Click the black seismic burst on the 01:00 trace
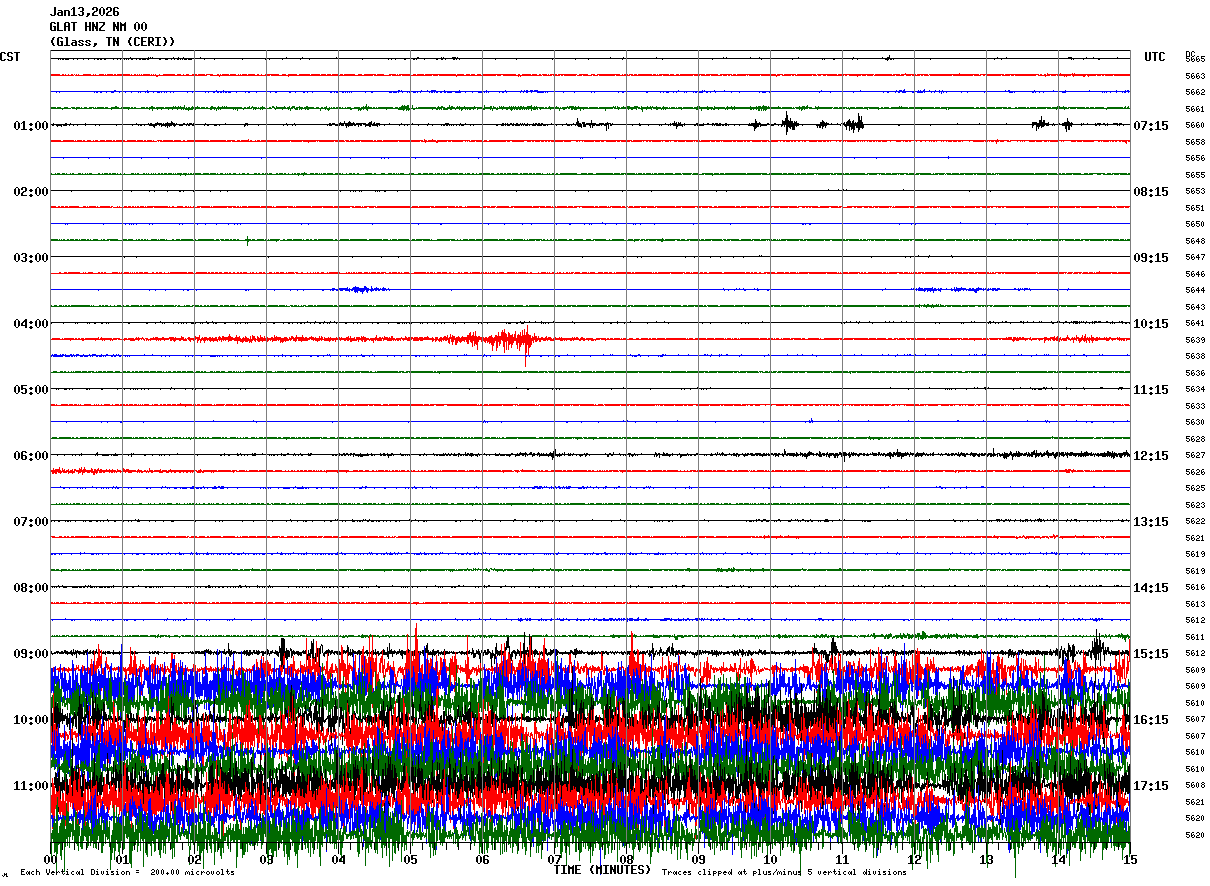Image resolution: width=1210 pixels, height=886 pixels. 789,124
